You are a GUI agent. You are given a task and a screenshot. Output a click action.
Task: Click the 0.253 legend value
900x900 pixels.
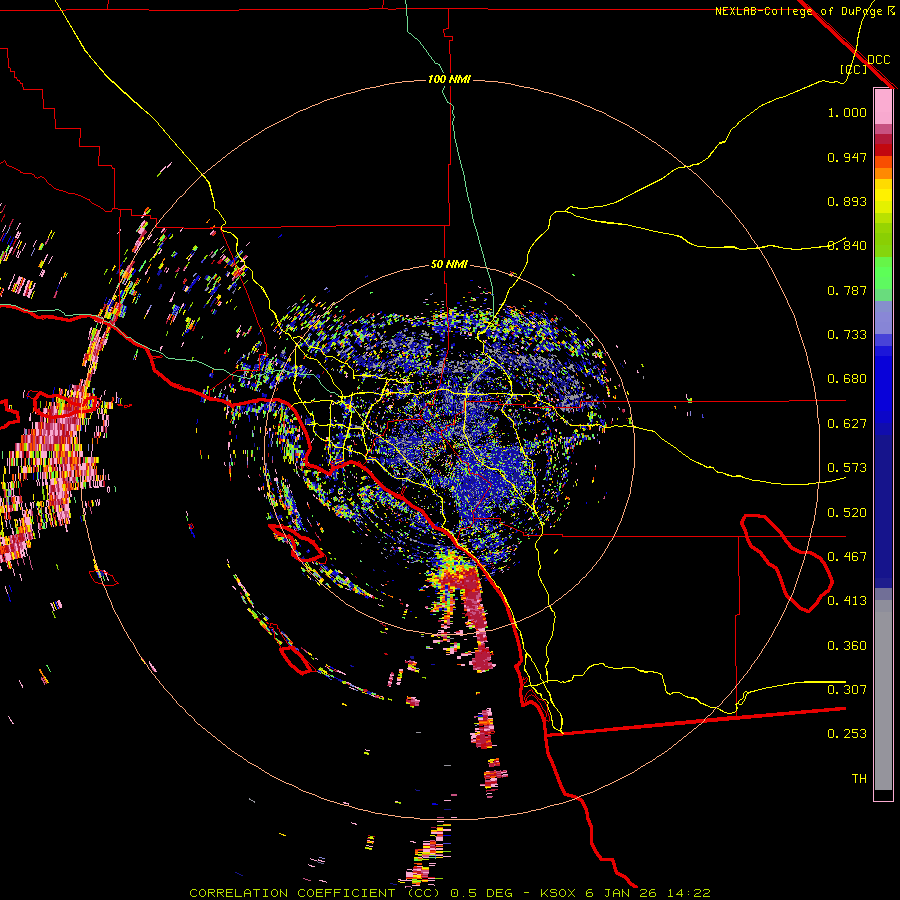pyautogui.click(x=847, y=734)
